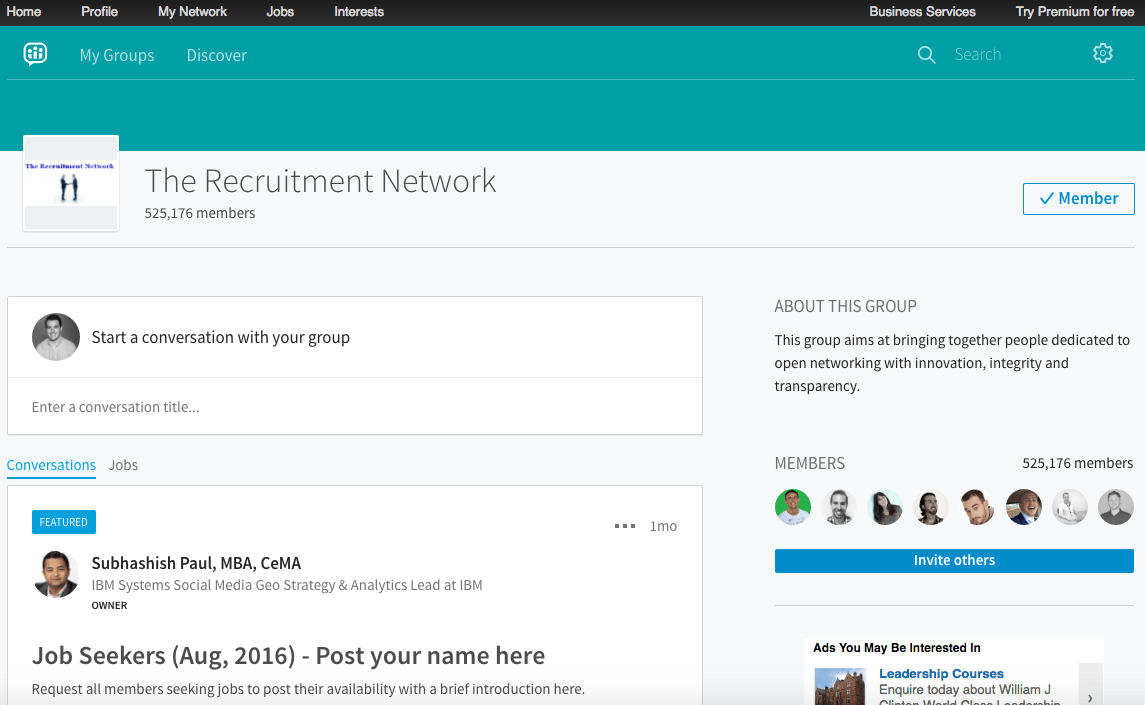The height and width of the screenshot is (705, 1145).
Task: Open Business Services menu
Action: [922, 12]
